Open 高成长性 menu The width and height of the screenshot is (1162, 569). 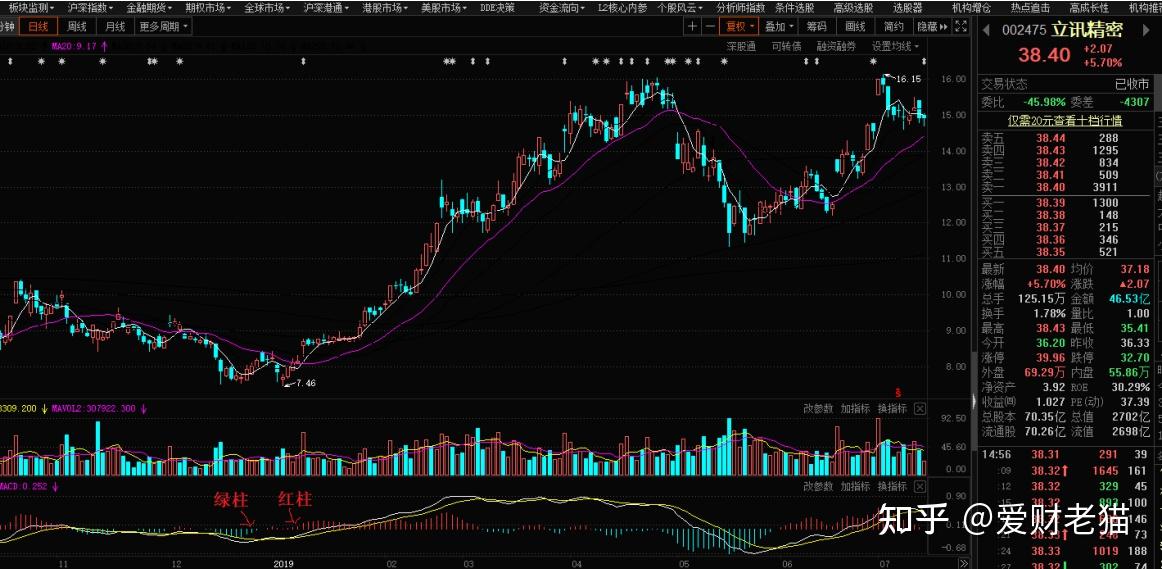pyautogui.click(x=1089, y=8)
